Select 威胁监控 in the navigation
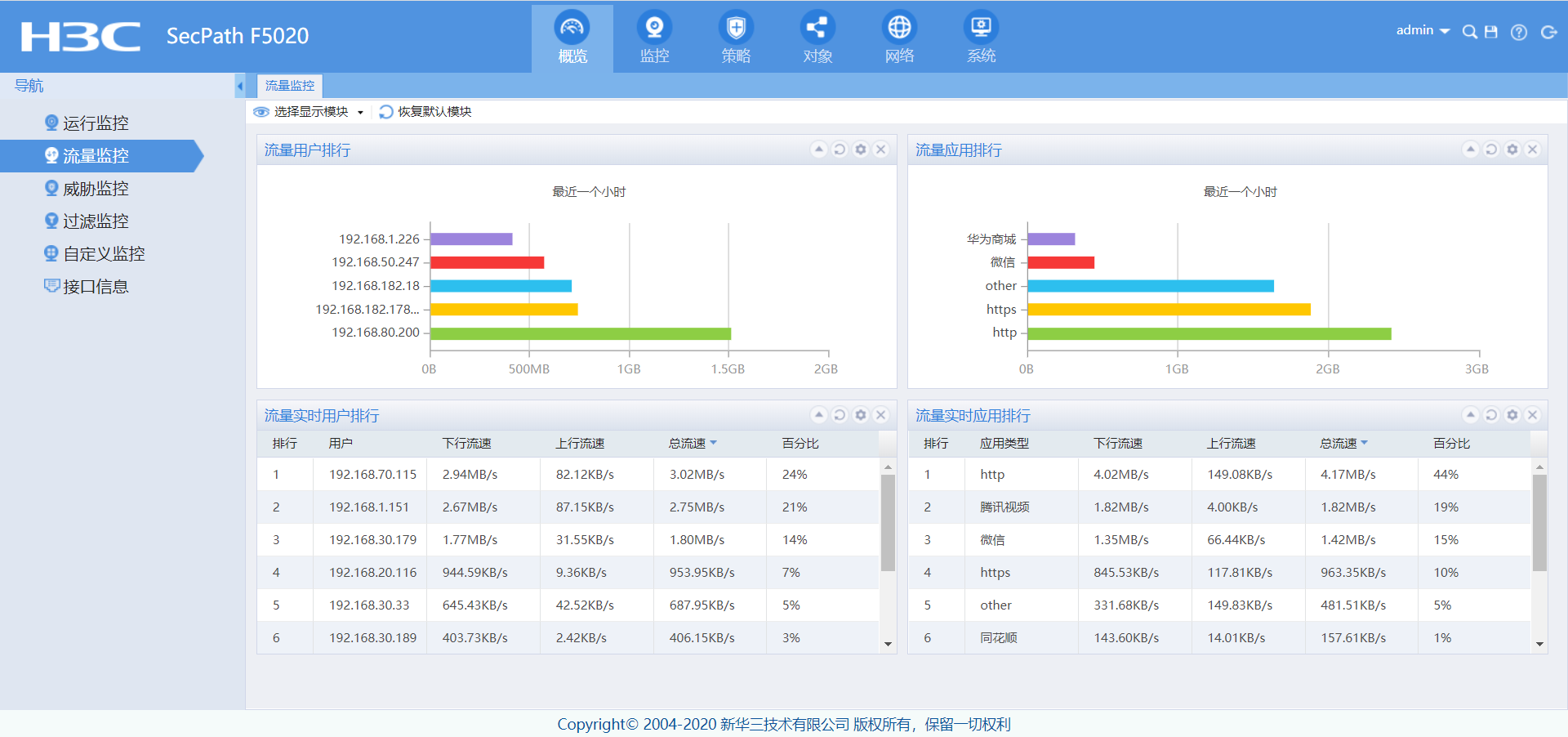The width and height of the screenshot is (1568, 737). (96, 189)
